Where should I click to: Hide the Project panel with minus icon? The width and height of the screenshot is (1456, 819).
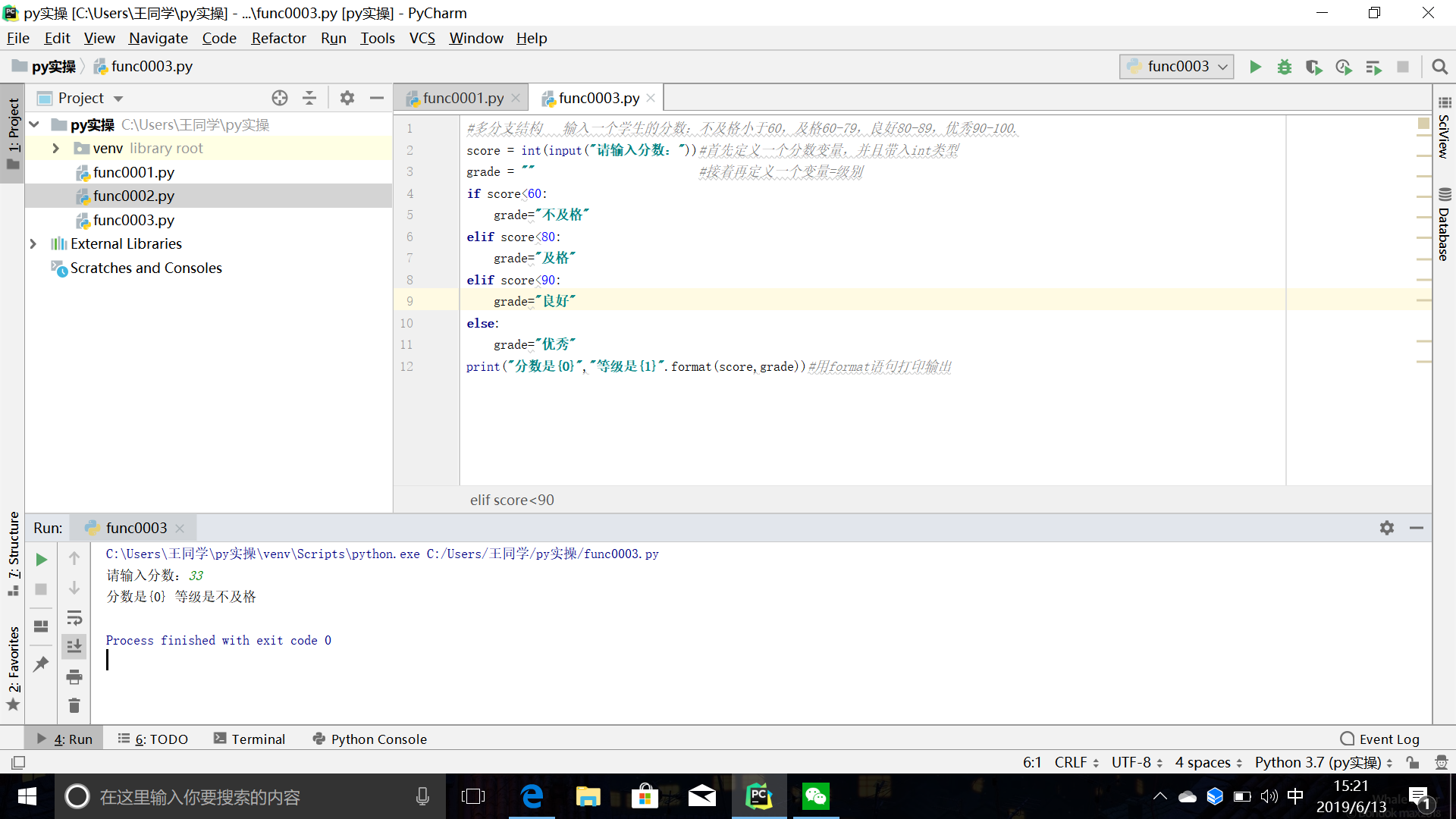377,98
